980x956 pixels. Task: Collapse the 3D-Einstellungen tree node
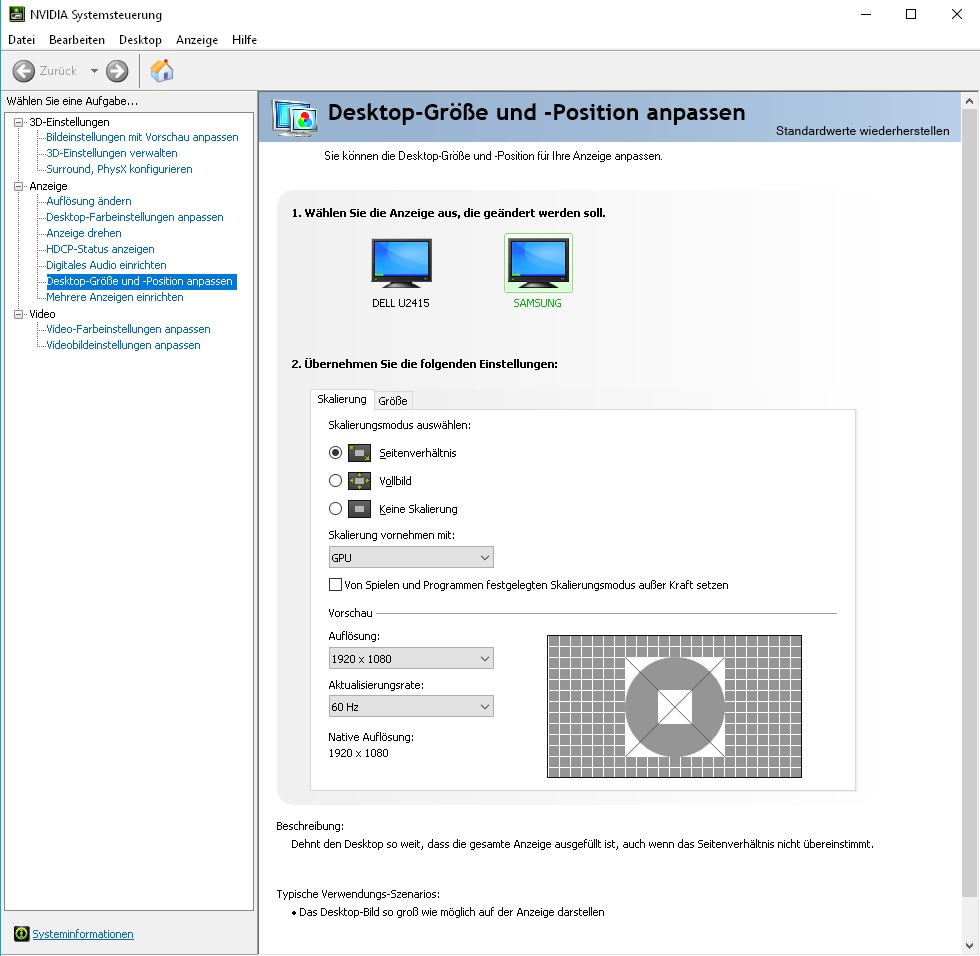pos(19,122)
